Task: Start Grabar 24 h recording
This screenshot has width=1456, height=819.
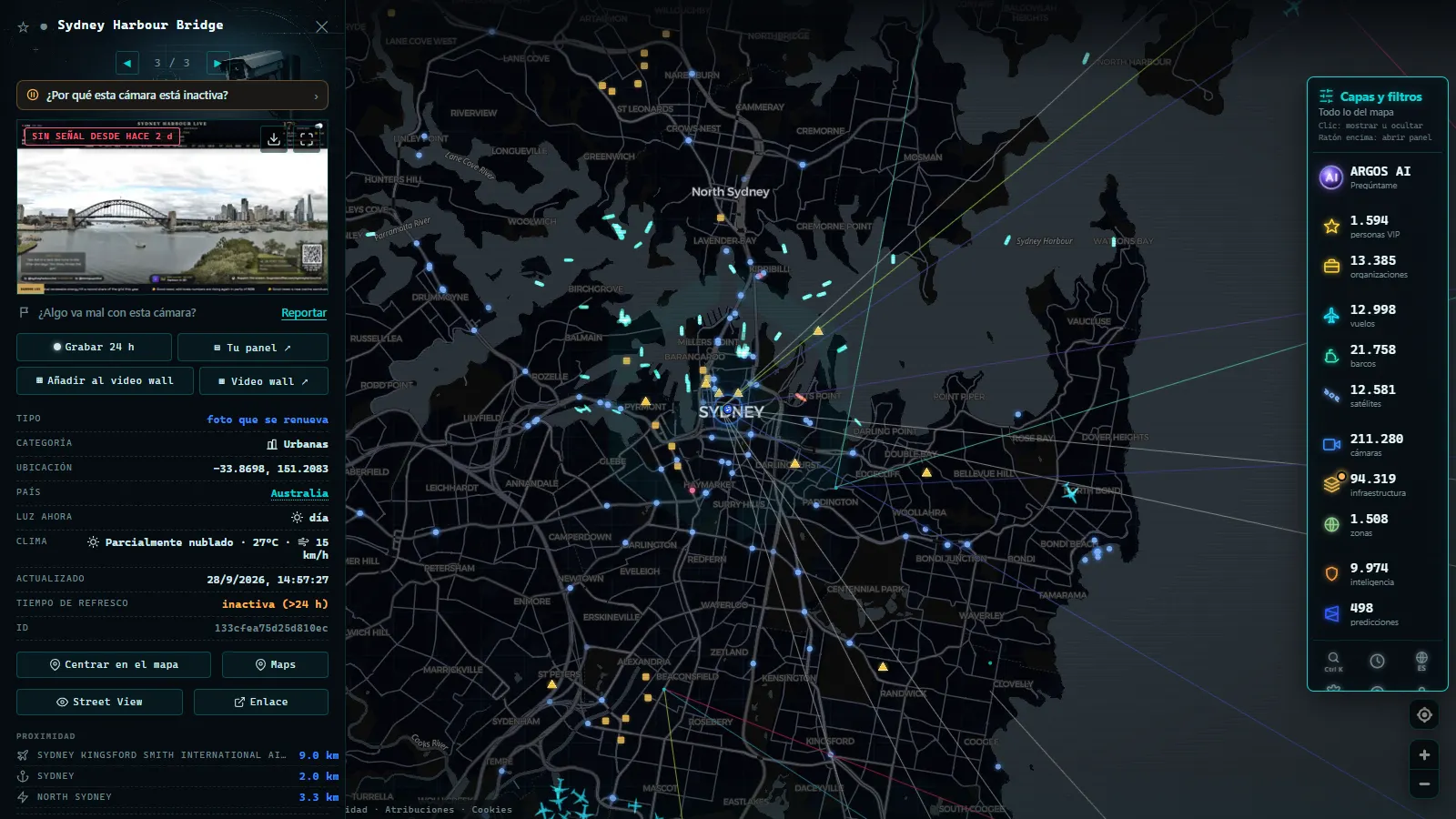Action: click(x=94, y=347)
